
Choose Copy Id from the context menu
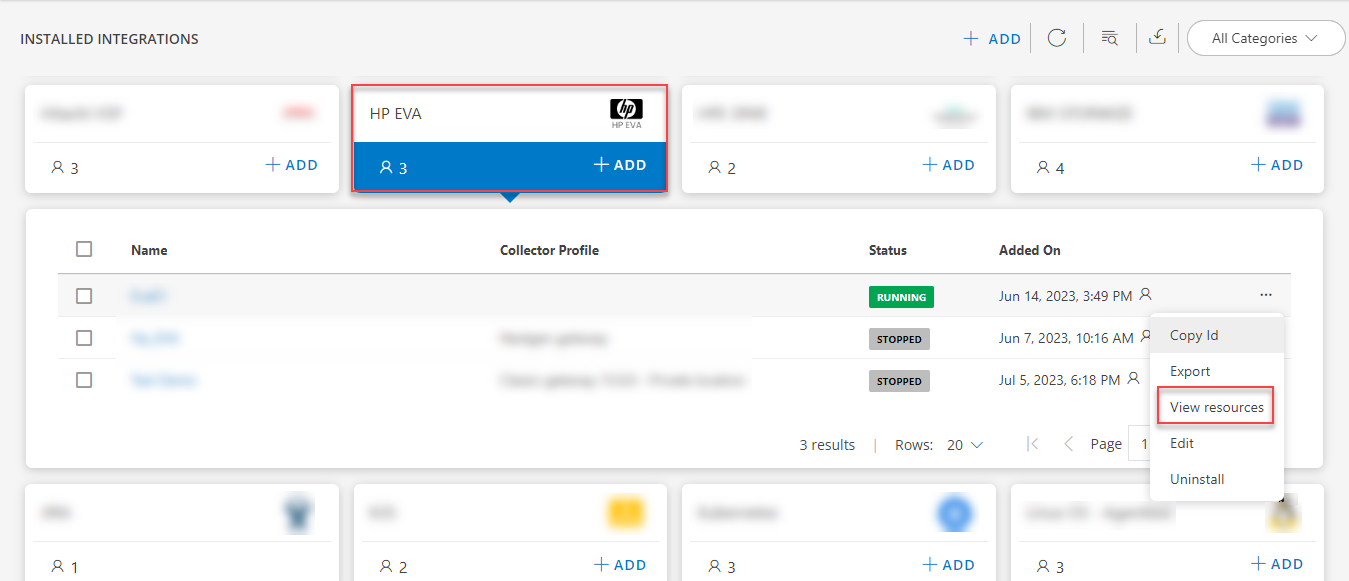[x=1193, y=335]
